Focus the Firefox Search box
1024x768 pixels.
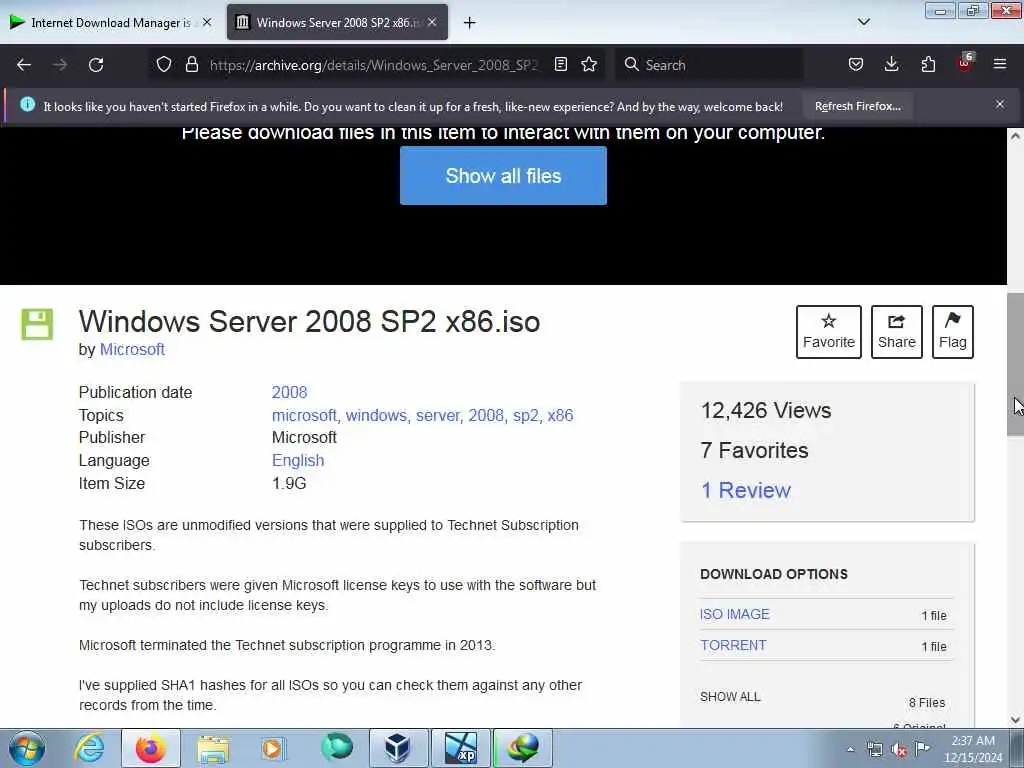[x=709, y=65]
